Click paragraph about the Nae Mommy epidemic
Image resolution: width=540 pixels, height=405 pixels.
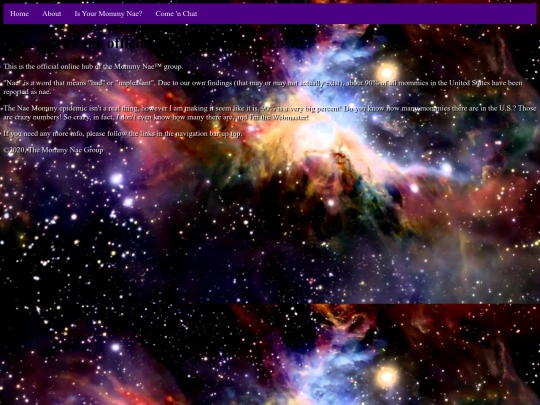[x=270, y=113]
